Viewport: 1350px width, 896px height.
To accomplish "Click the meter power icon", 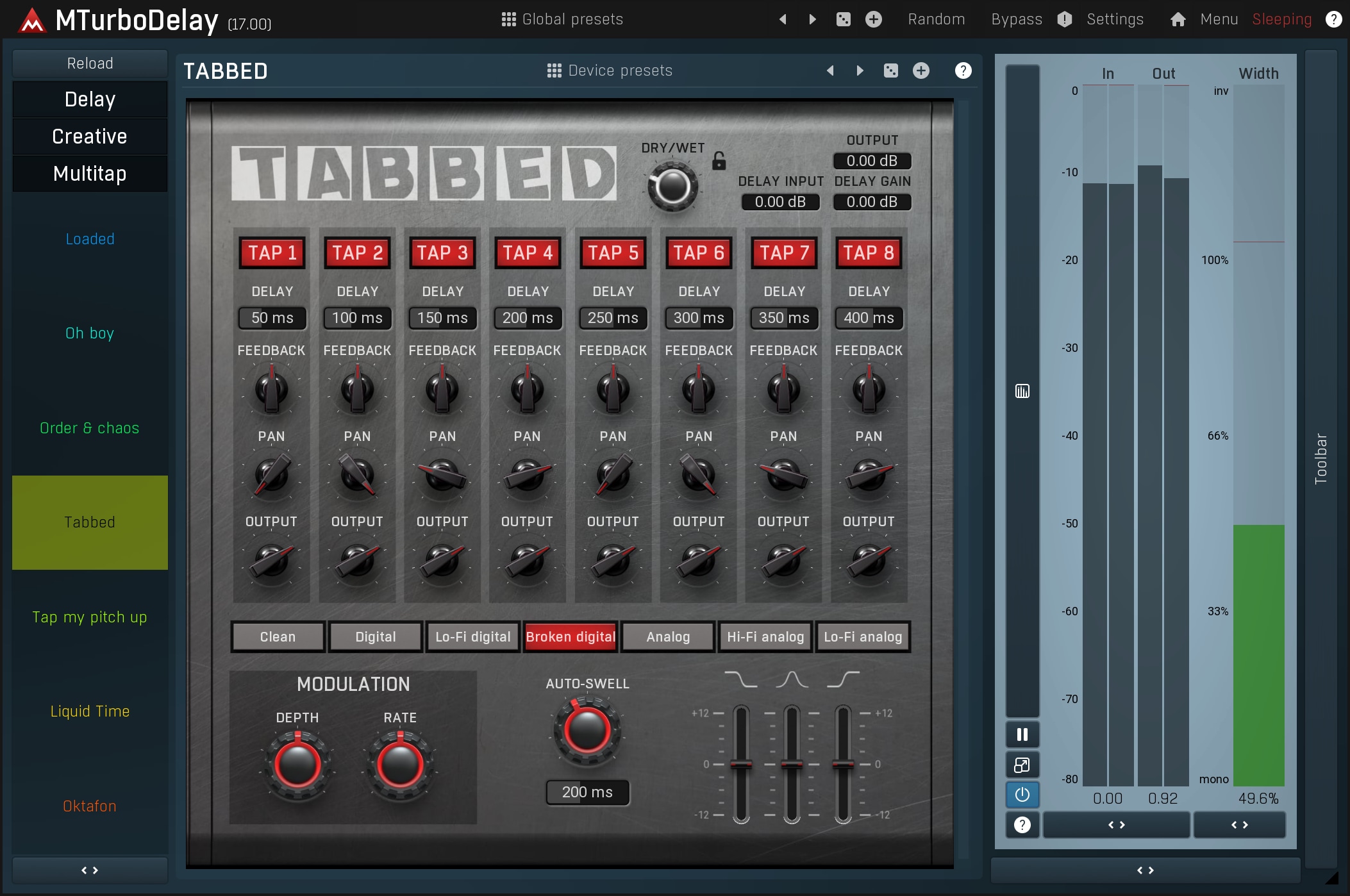I will point(1022,795).
